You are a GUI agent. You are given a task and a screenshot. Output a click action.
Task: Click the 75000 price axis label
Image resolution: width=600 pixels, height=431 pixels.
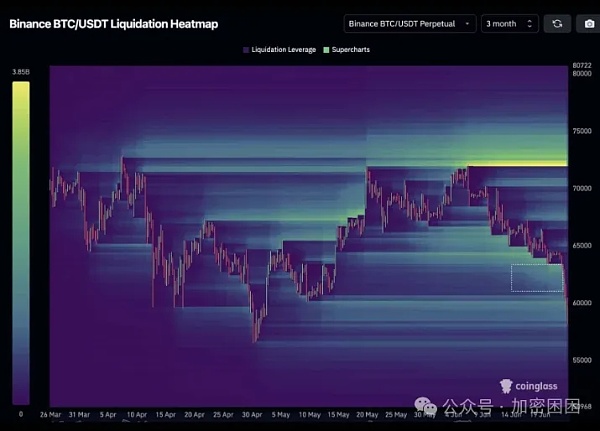pos(582,131)
